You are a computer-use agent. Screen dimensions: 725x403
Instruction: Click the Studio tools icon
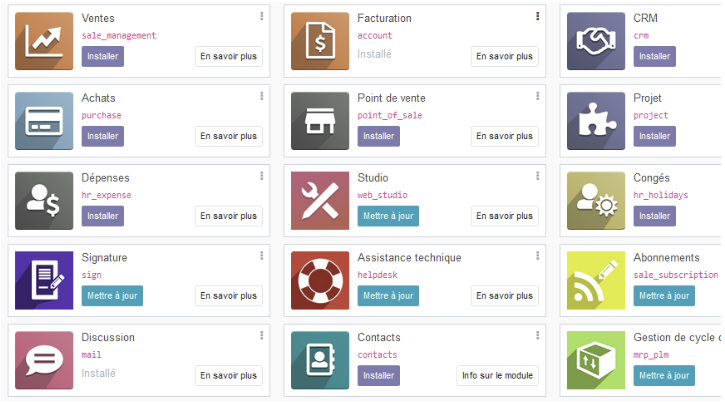click(x=320, y=200)
